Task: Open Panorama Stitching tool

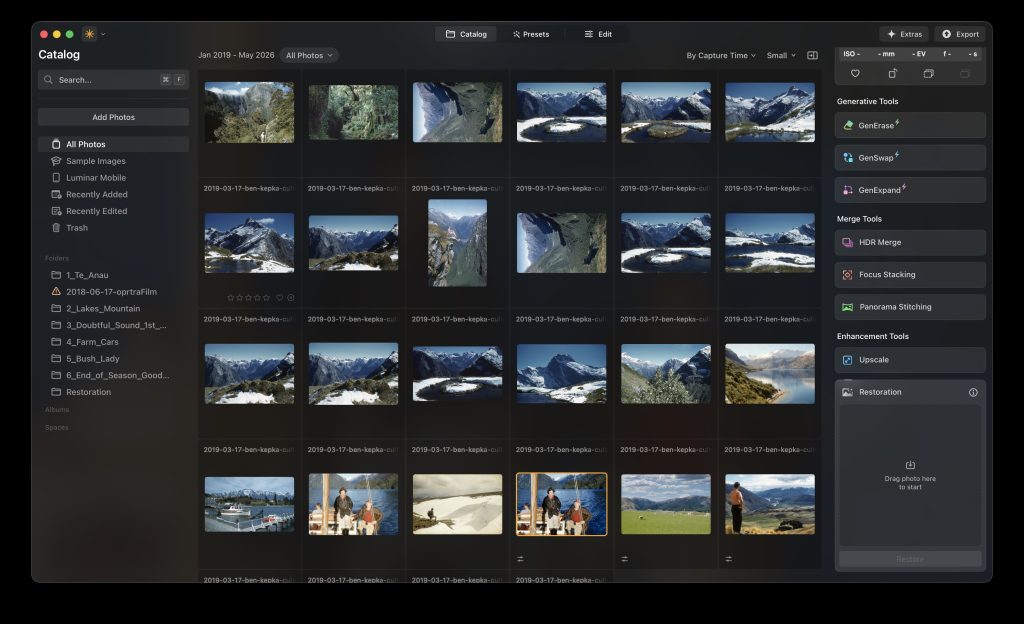Action: pos(910,307)
